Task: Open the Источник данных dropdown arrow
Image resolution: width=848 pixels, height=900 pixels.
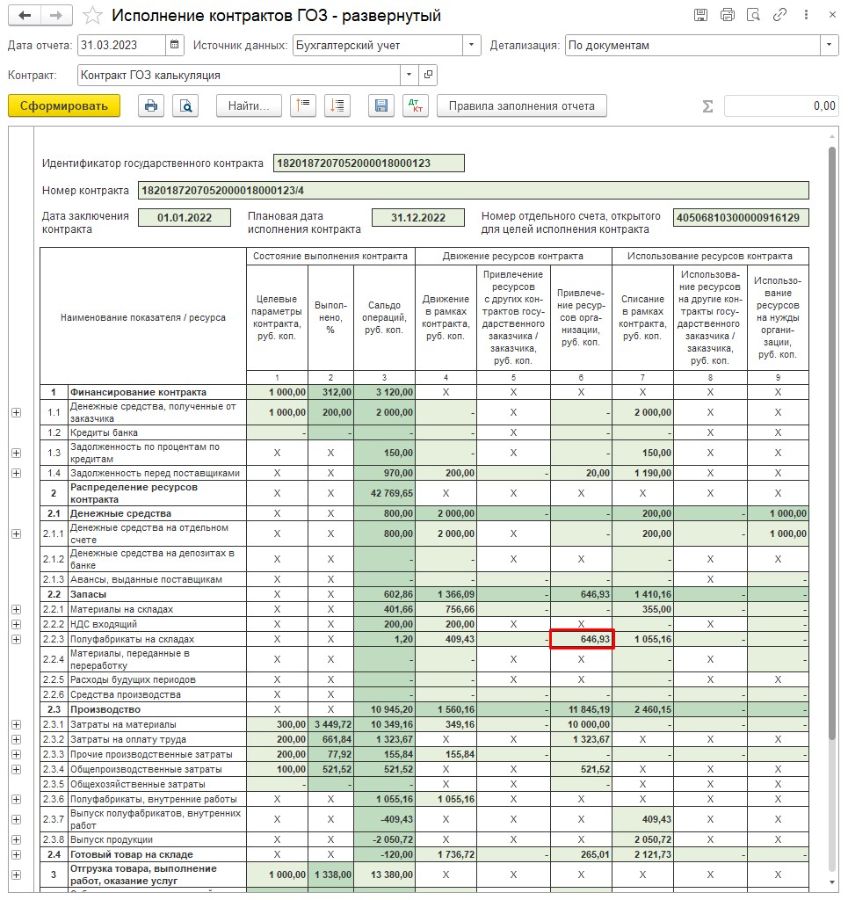Action: click(x=471, y=45)
